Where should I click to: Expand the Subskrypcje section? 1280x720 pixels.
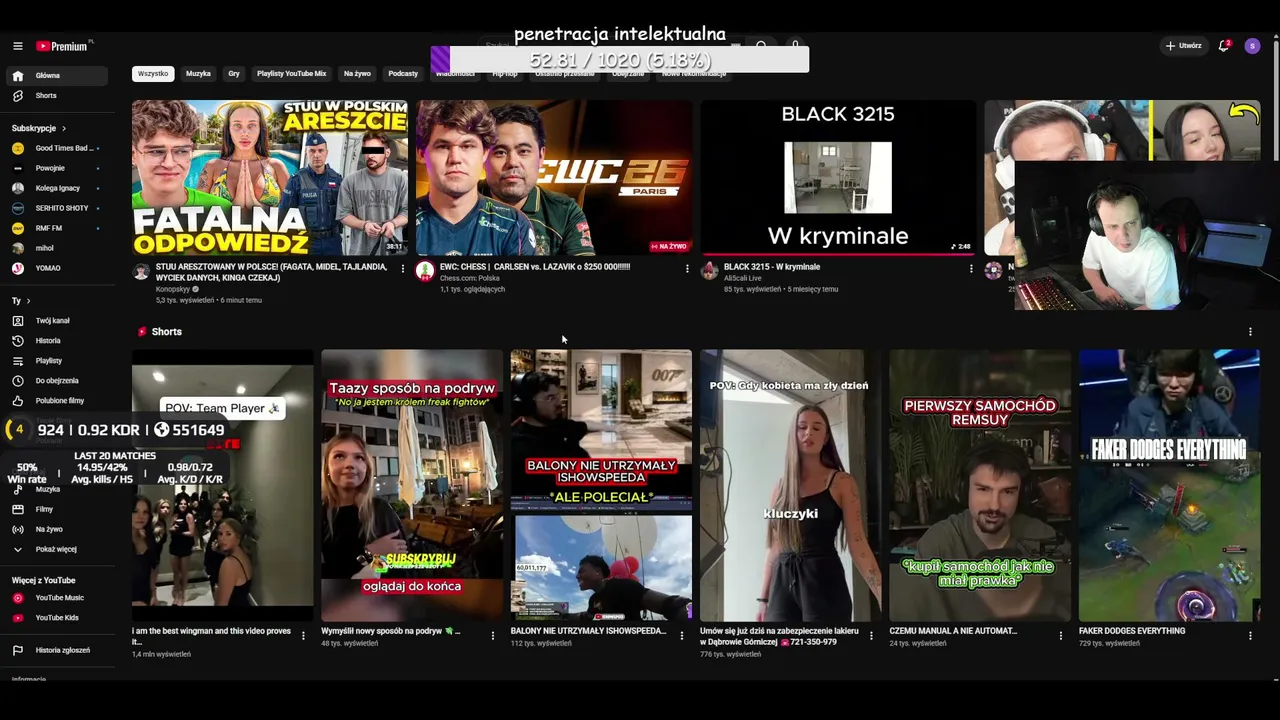click(39, 128)
